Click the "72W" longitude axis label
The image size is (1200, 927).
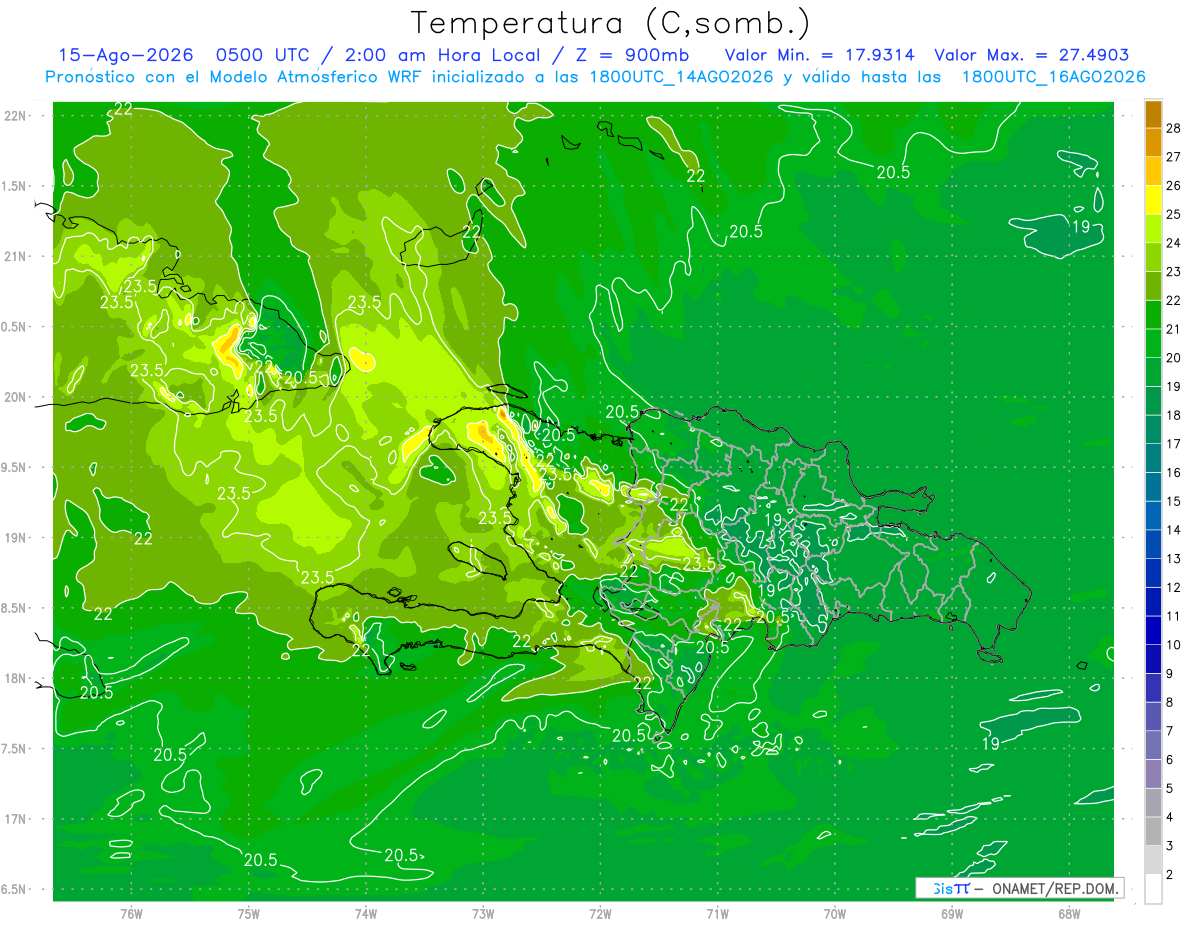click(600, 913)
